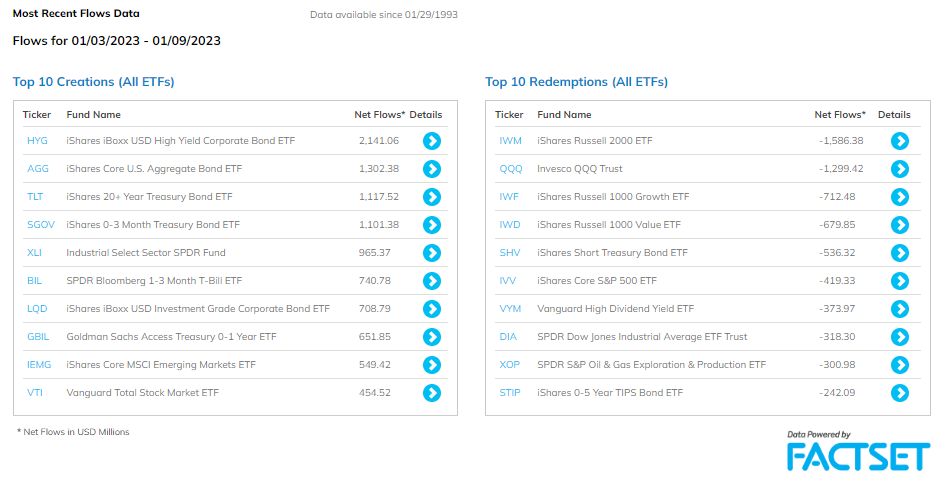Click the VTI ticker link
The width and height of the screenshot is (937, 484).
(x=35, y=393)
